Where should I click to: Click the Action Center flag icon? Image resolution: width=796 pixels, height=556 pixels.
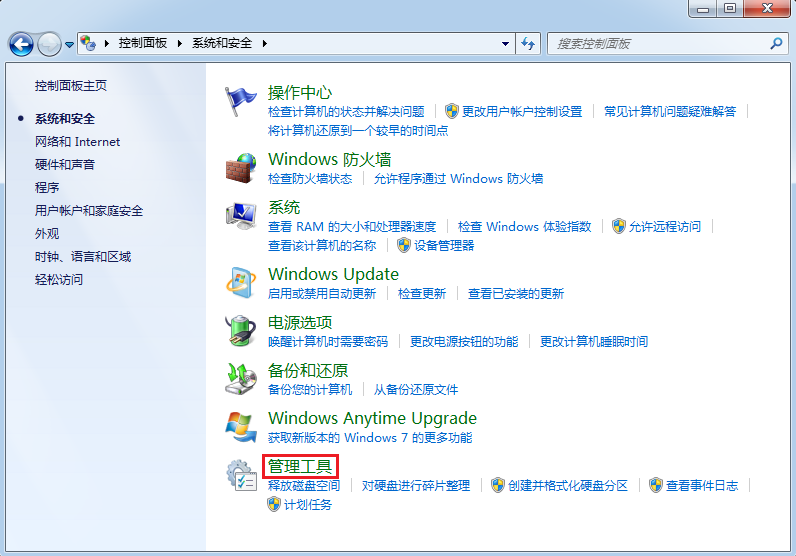click(x=241, y=101)
